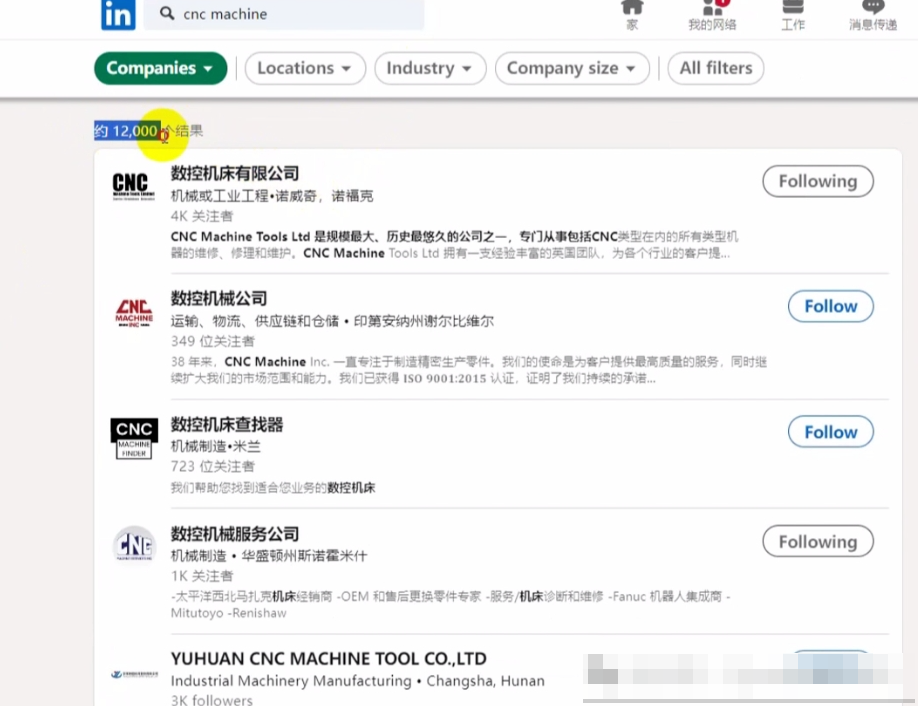Image resolution: width=918 pixels, height=706 pixels.
Task: Open 数控机械服务公司 company page
Action: point(235,534)
